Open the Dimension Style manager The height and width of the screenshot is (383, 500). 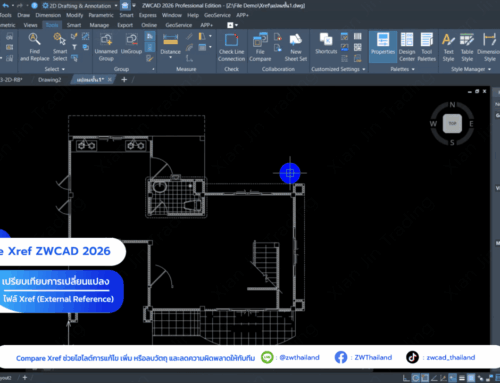click(489, 47)
